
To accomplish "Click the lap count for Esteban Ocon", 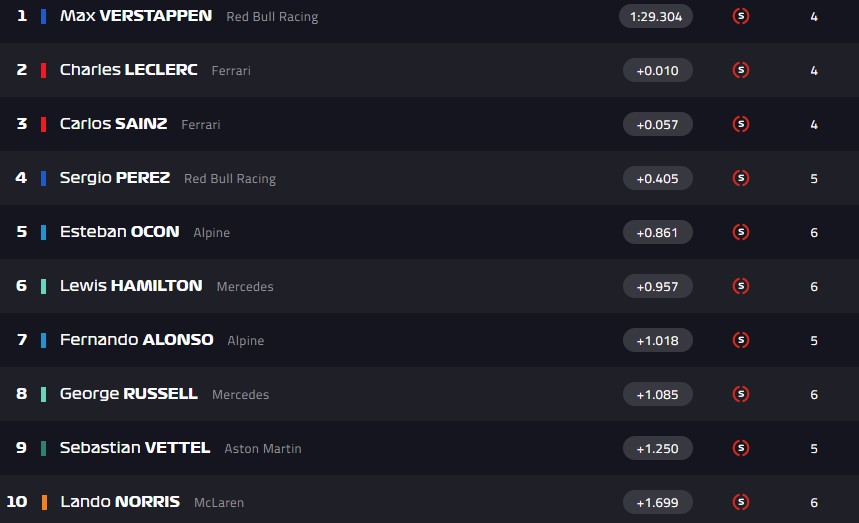I will pos(814,233).
